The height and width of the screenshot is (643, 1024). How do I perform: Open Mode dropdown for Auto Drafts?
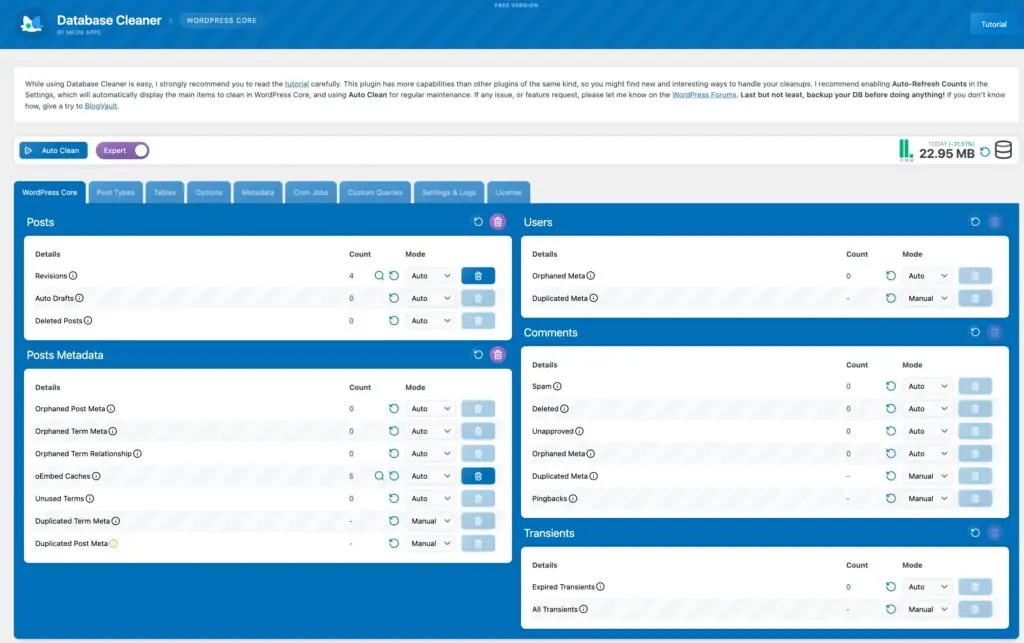pos(430,298)
